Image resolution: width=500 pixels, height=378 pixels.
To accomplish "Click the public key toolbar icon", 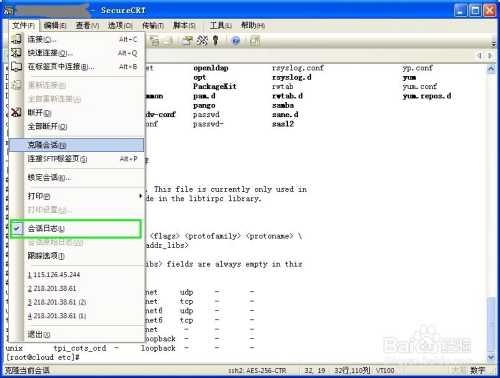I will click(x=216, y=41).
